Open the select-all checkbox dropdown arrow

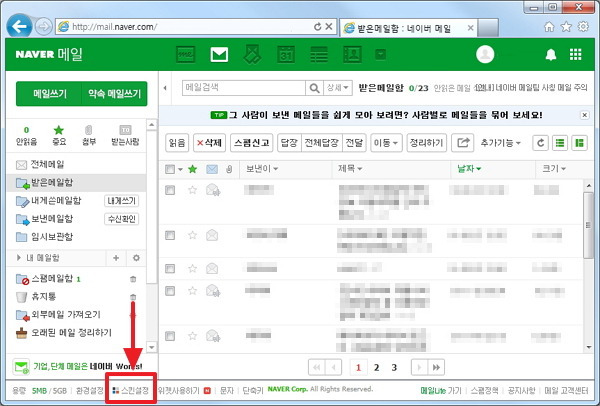180,169
